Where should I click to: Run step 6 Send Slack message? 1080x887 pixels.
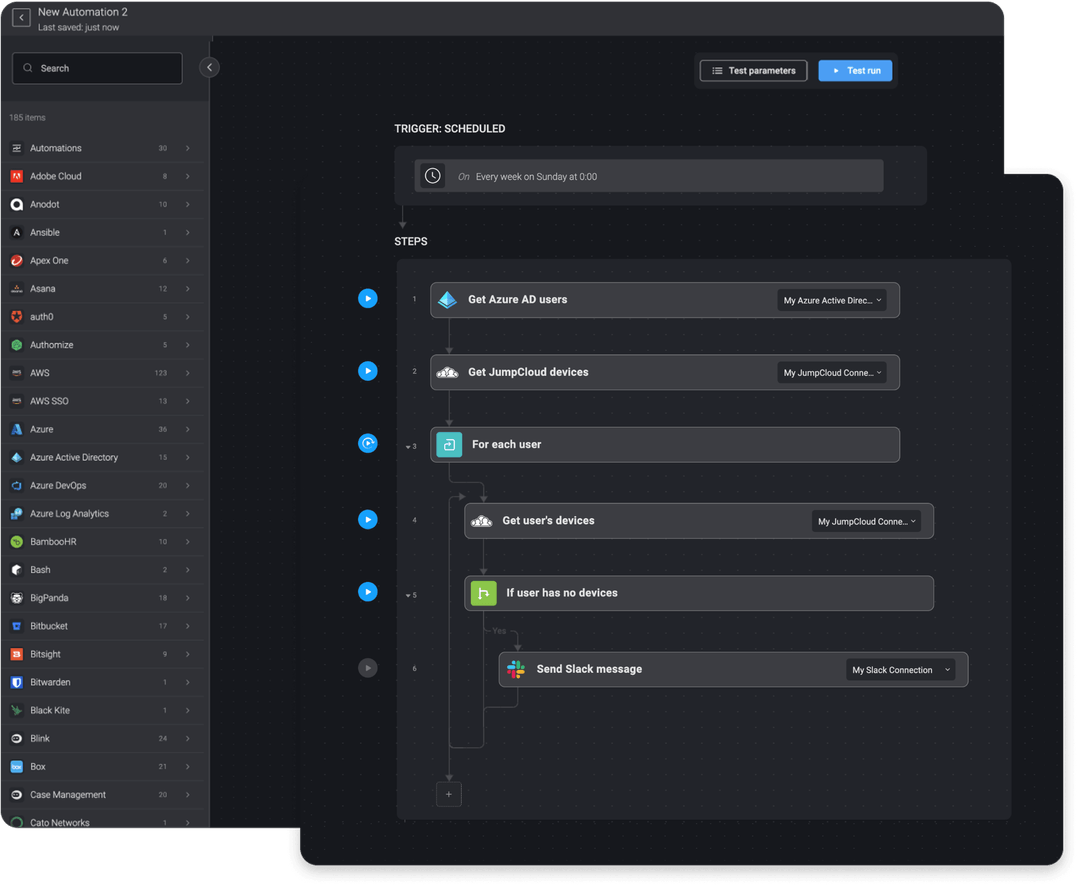[368, 668]
